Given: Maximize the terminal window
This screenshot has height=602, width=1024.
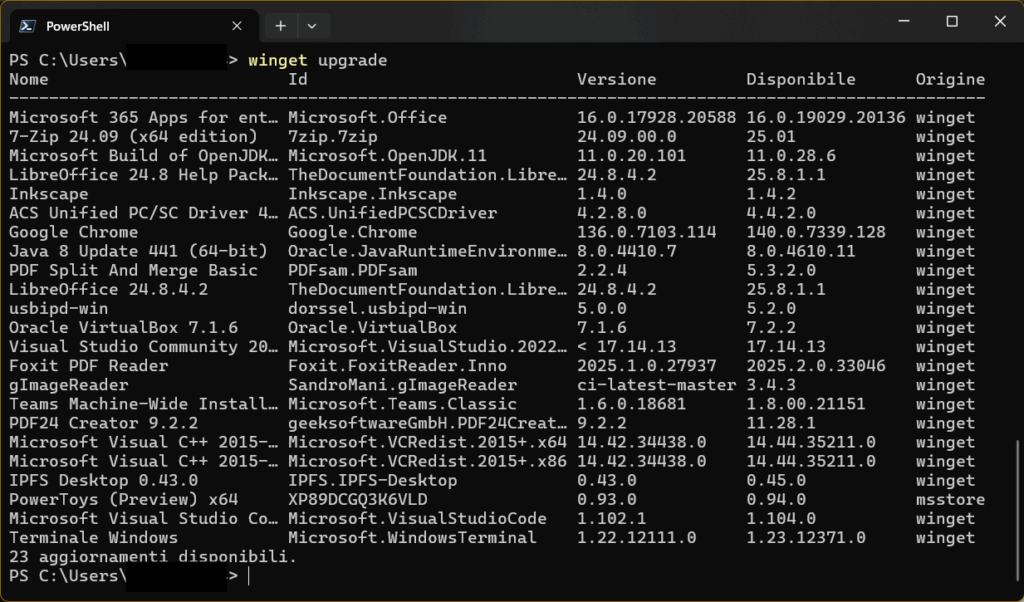Looking at the screenshot, I should click(x=952, y=21).
